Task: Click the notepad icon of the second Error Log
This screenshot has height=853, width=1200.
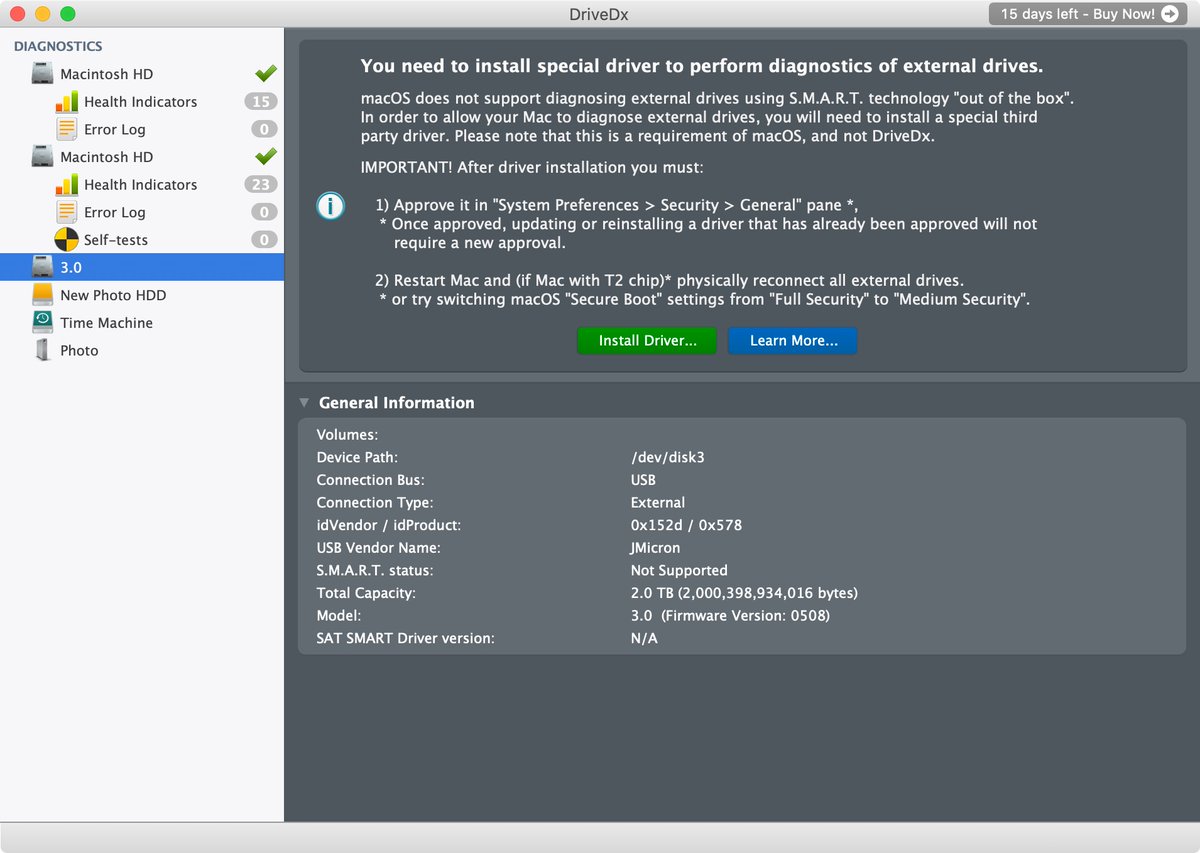Action: pyautogui.click(x=66, y=212)
